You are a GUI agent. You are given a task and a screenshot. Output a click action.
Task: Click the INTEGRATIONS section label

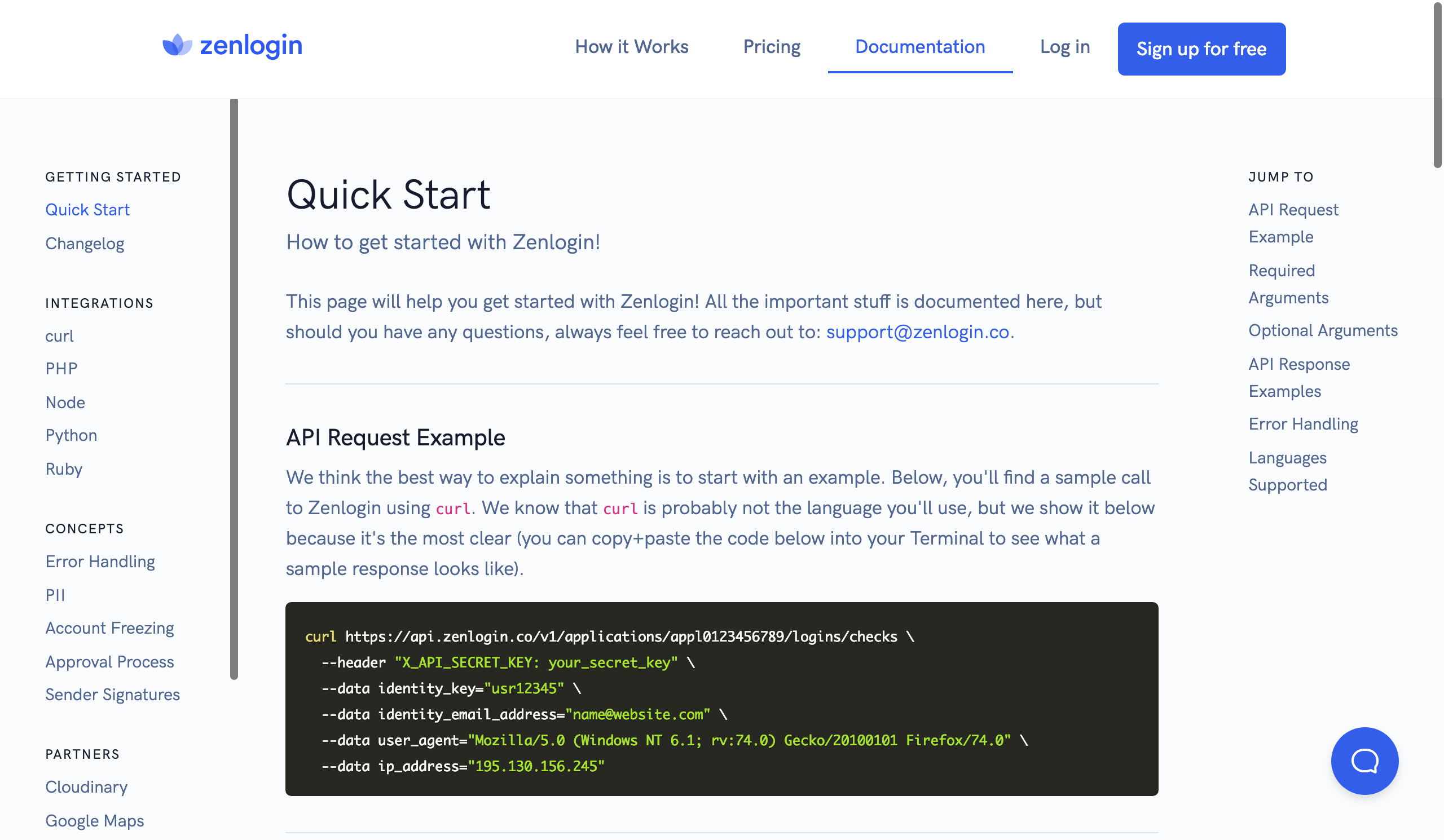click(x=99, y=303)
